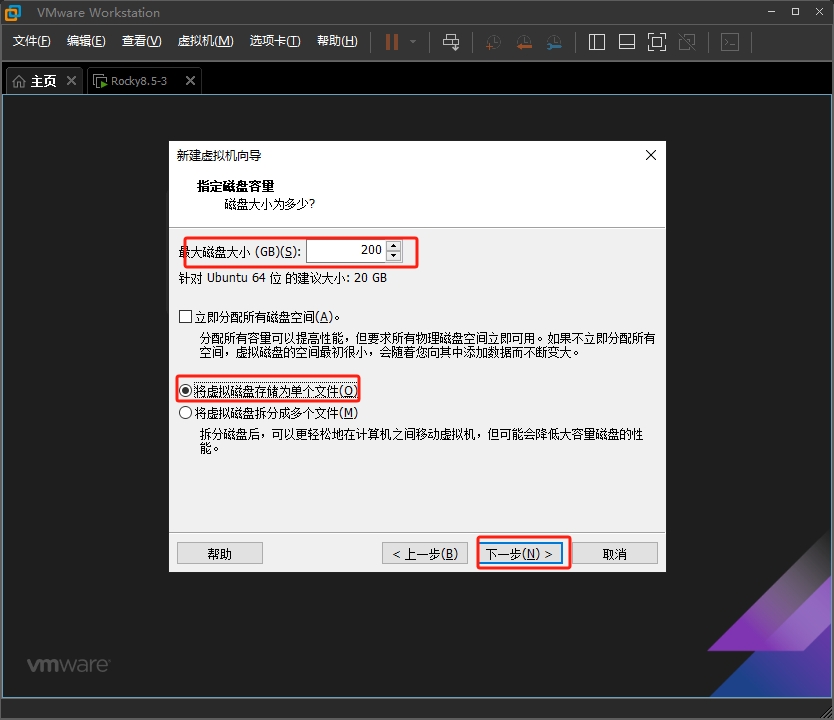
Task: Switch to the Rocky8.5-3 tab
Action: pyautogui.click(x=145, y=81)
